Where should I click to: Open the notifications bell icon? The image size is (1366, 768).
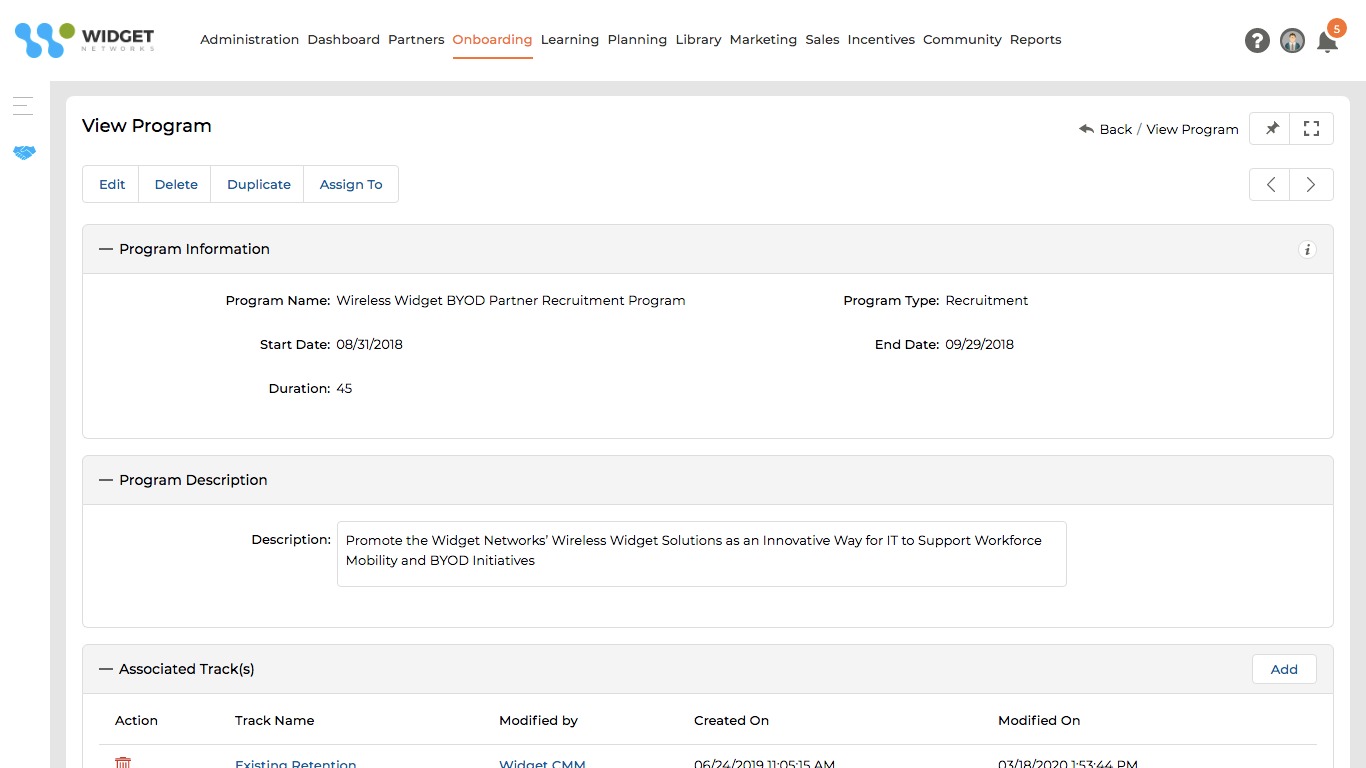[x=1327, y=42]
